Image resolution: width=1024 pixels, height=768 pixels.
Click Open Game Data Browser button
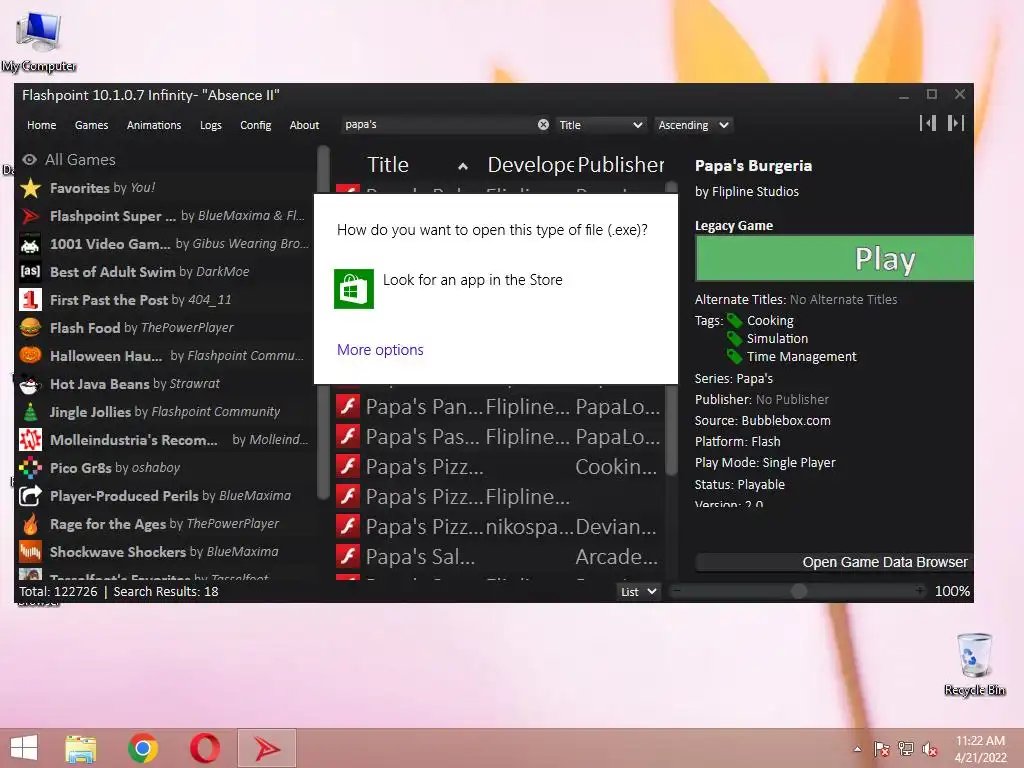click(x=834, y=562)
